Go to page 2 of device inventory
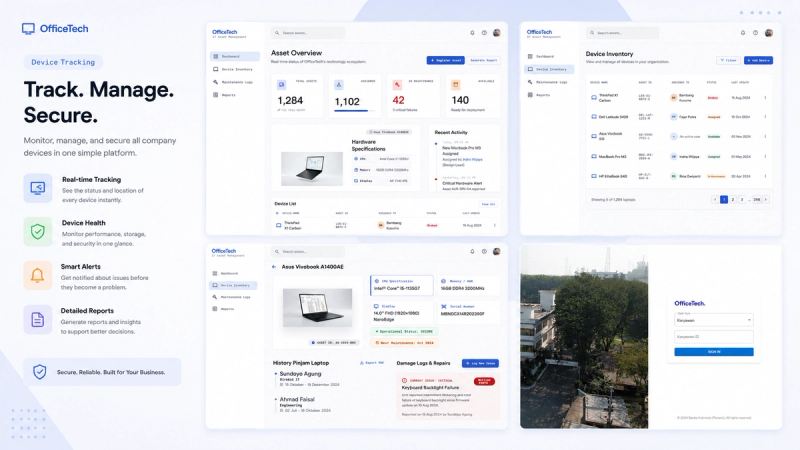This screenshot has width=800, height=450. pyautogui.click(x=733, y=199)
